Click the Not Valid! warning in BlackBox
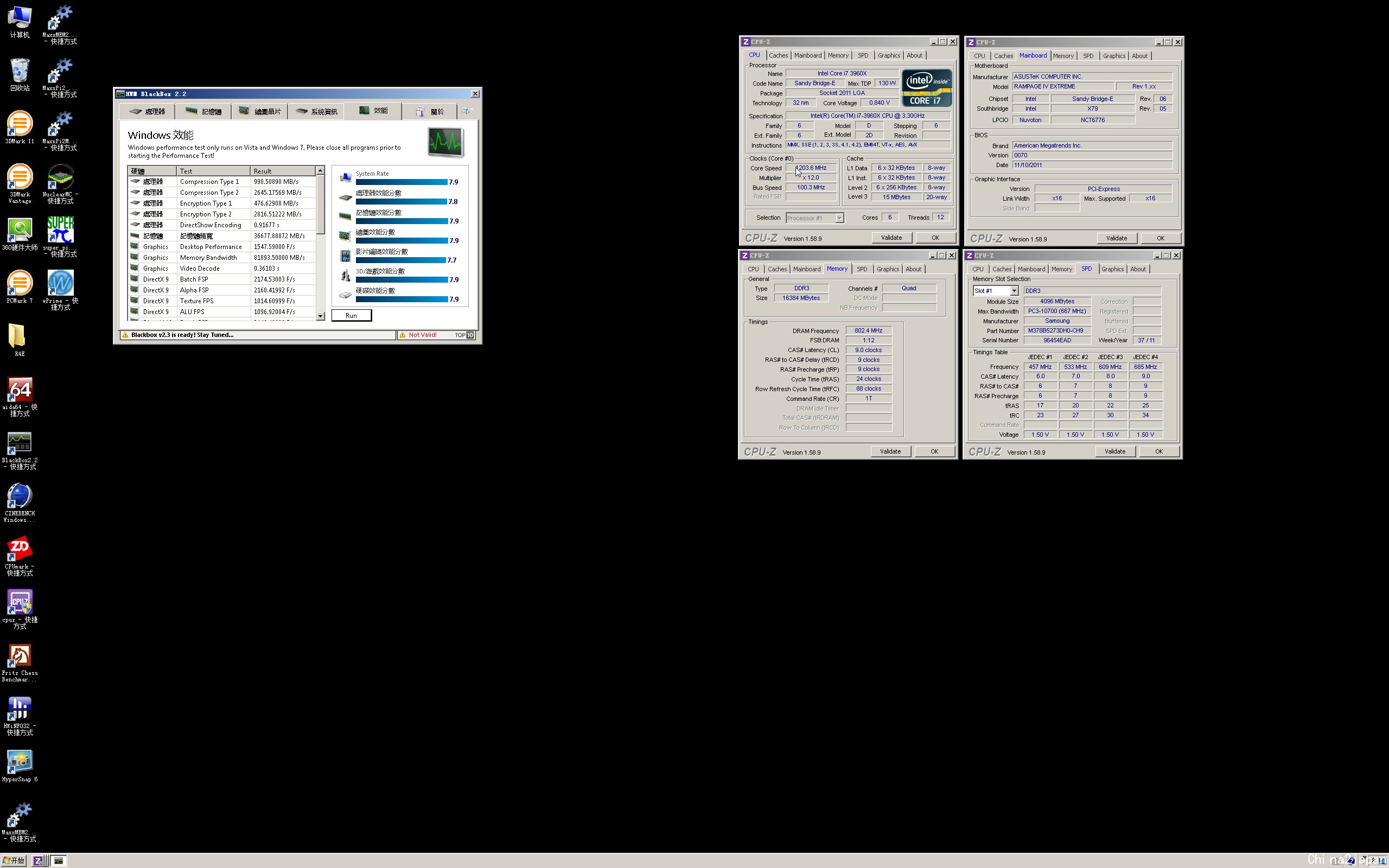This screenshot has height=868, width=1389. coord(423,335)
